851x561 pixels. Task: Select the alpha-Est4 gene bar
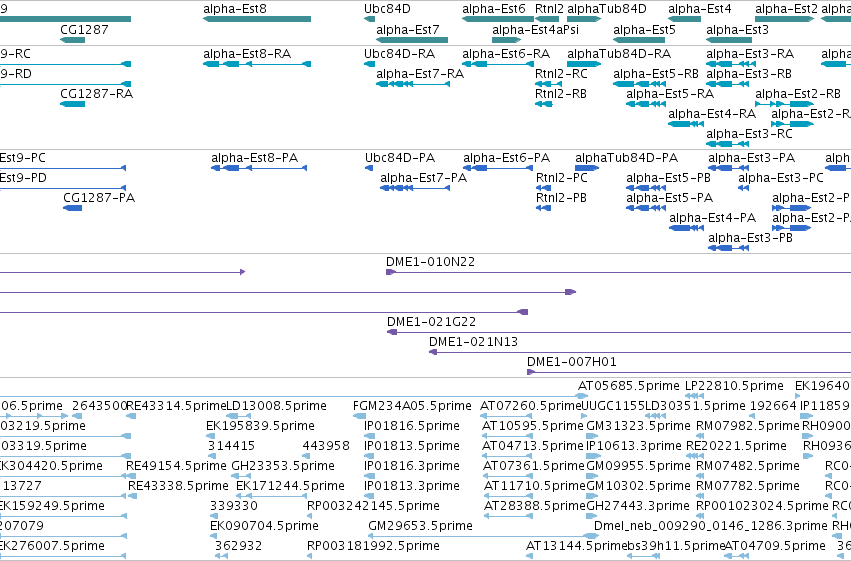point(684,19)
